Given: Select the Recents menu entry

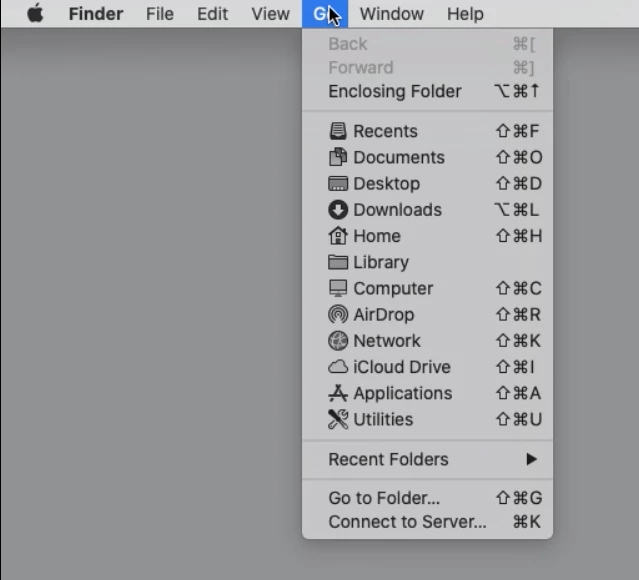Looking at the screenshot, I should (427, 131).
